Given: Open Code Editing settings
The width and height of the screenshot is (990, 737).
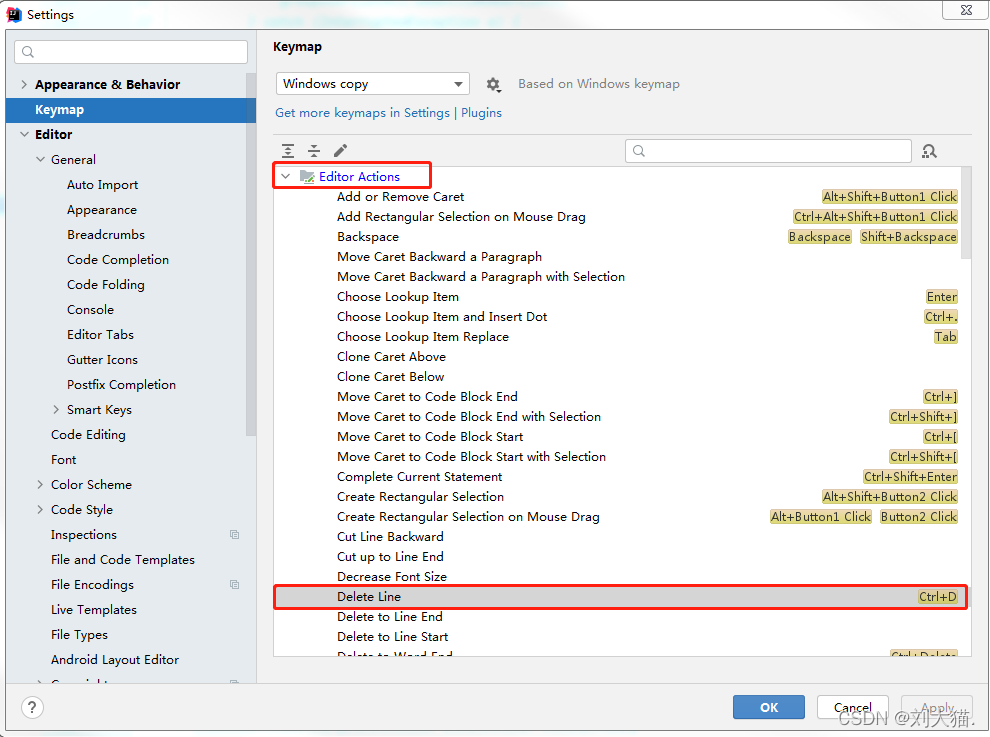Looking at the screenshot, I should coord(88,435).
